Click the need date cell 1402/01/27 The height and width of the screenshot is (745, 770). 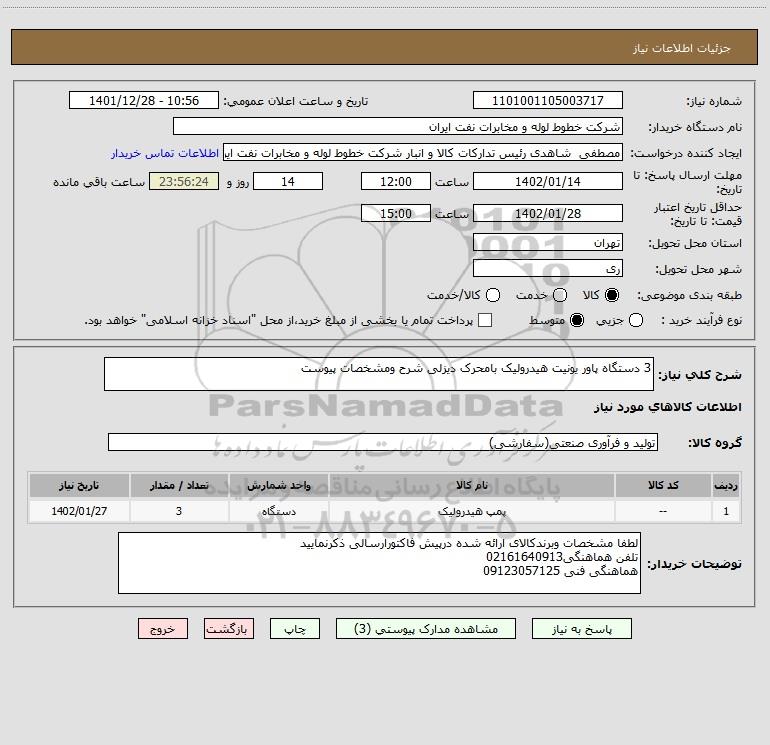pos(79,511)
